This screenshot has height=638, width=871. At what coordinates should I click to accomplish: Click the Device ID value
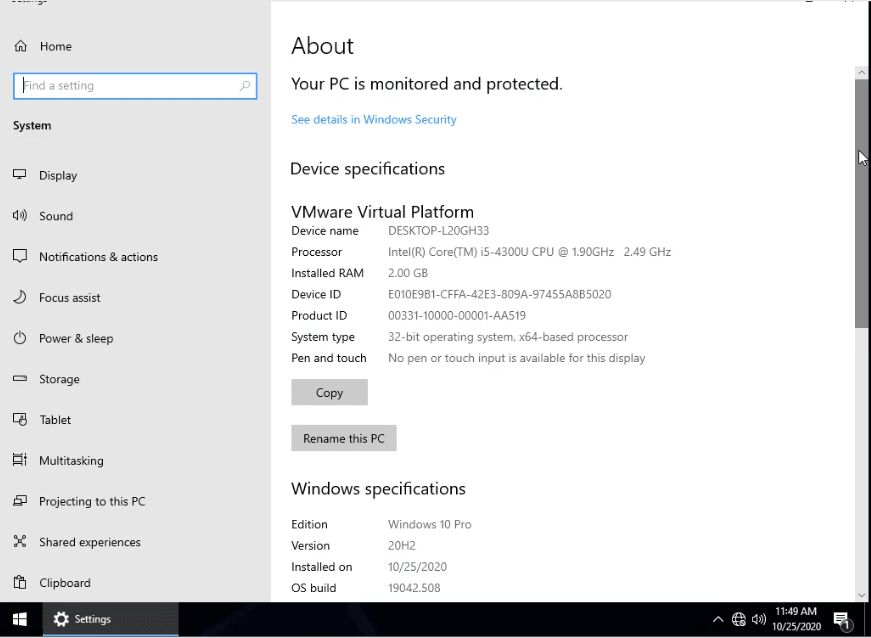499,294
